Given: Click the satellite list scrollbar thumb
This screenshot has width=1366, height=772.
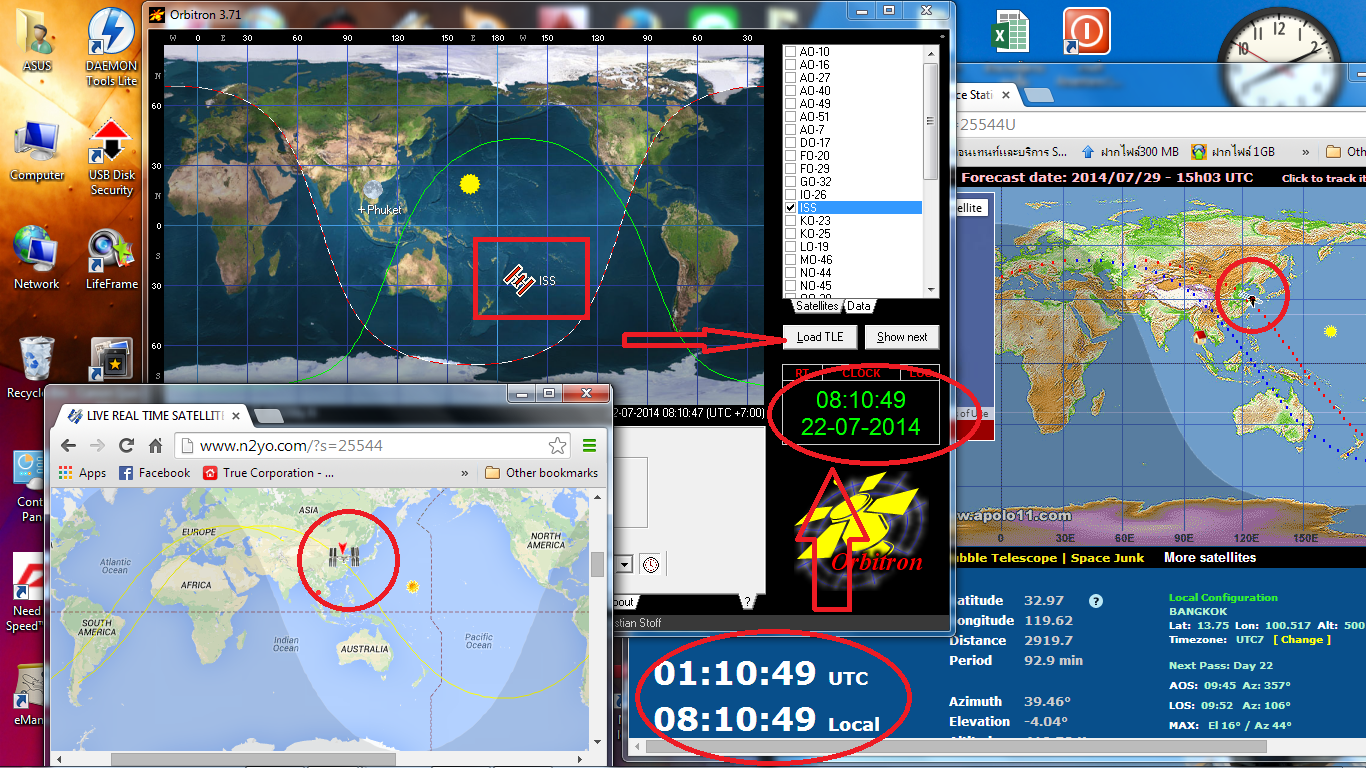Looking at the screenshot, I should click(931, 120).
